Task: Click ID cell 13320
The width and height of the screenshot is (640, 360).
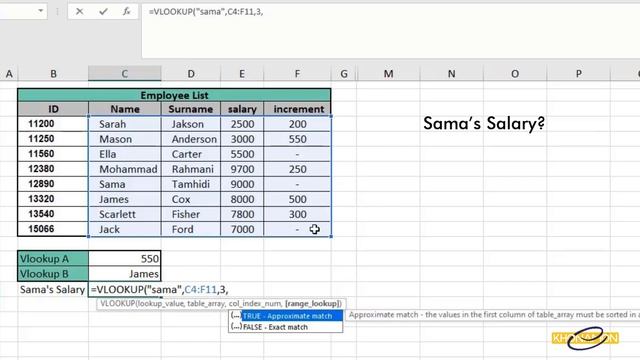Action: coord(53,199)
